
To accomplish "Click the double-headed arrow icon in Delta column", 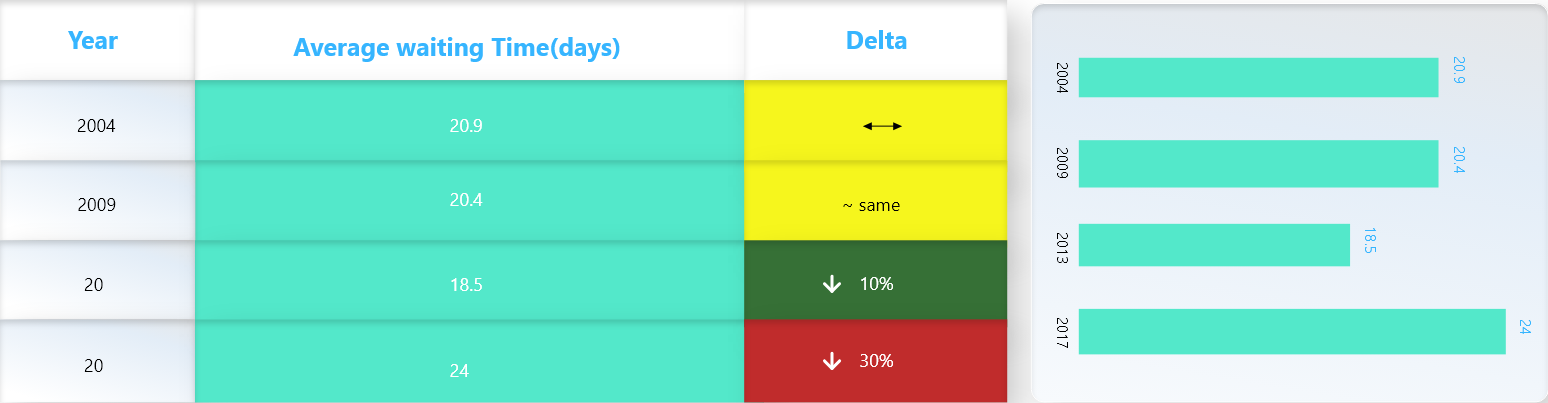I will (x=882, y=126).
